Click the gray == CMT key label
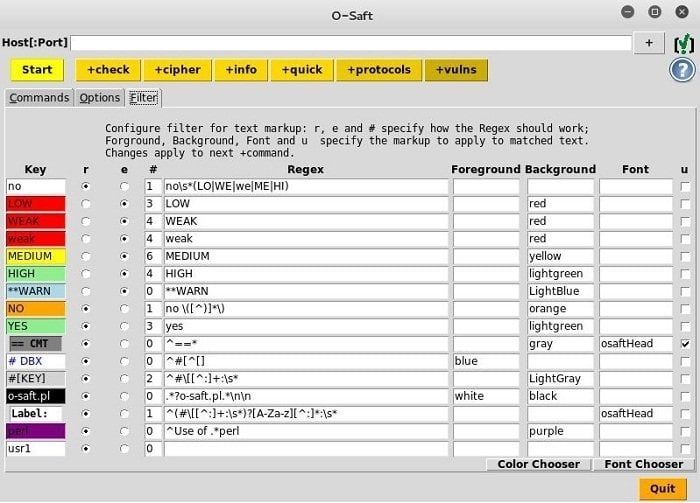The width and height of the screenshot is (700, 503). (36, 344)
